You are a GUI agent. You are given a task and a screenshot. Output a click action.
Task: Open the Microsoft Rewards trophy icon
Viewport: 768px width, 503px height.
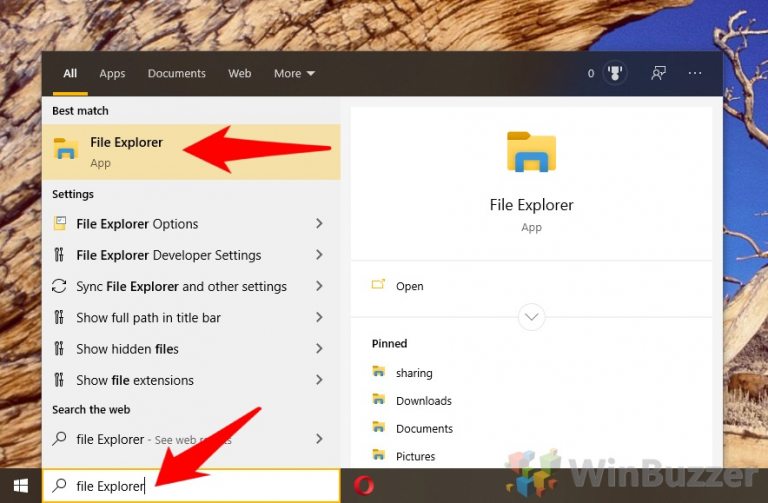(614, 73)
